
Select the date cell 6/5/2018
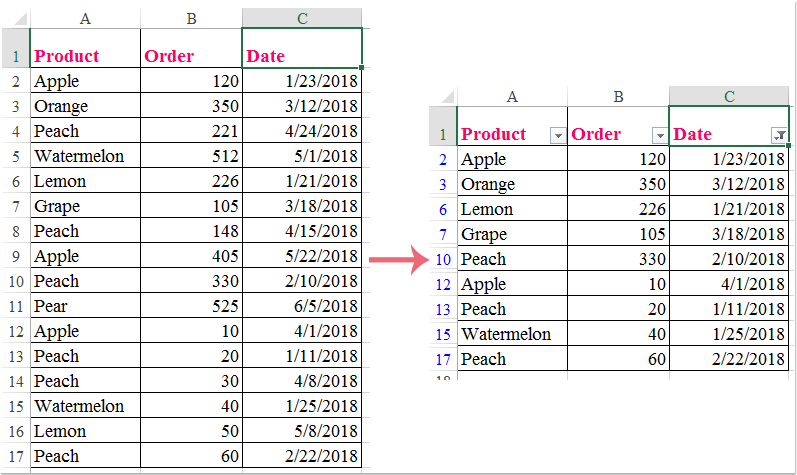click(301, 306)
